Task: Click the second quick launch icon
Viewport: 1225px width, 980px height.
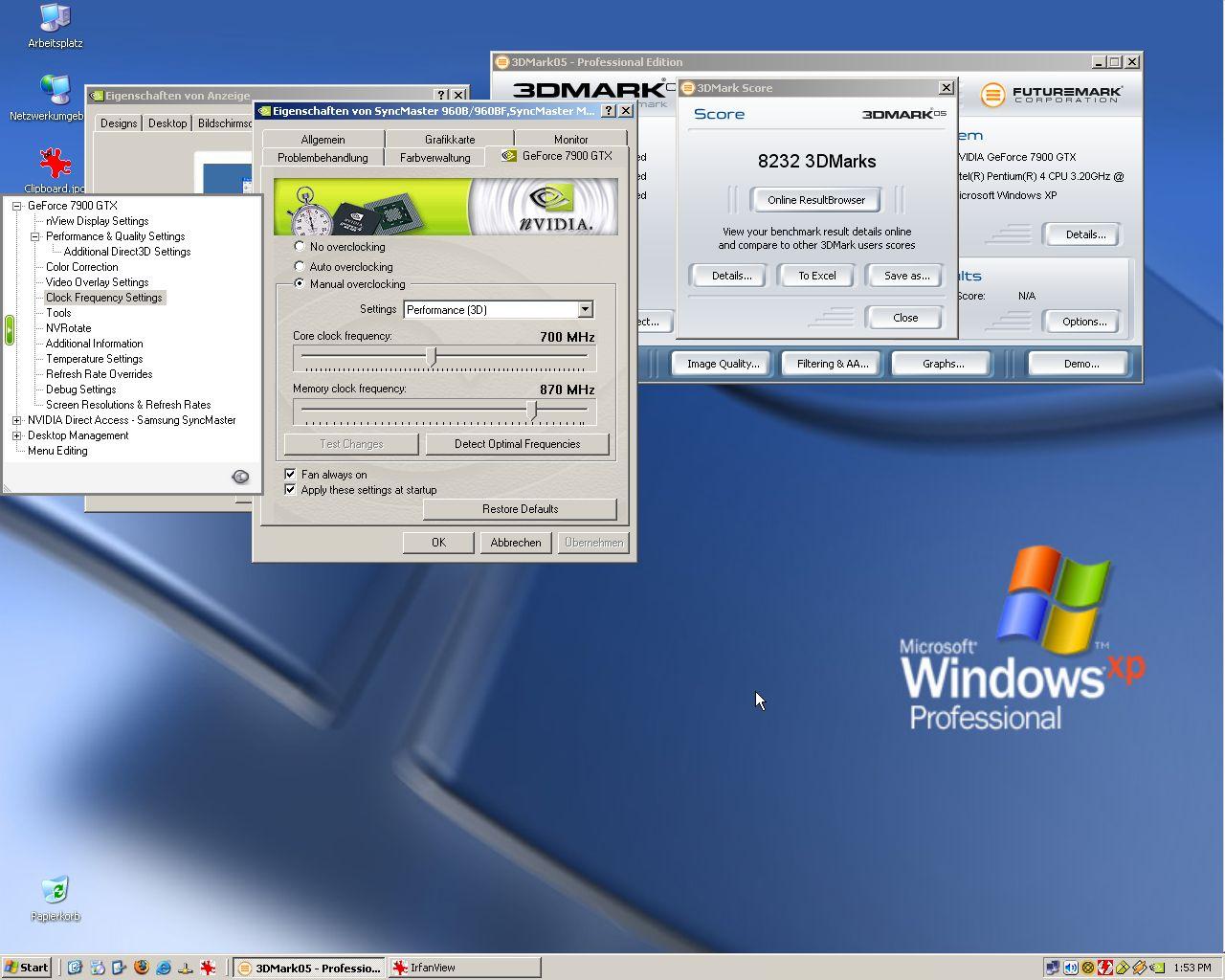Action: [x=98, y=968]
